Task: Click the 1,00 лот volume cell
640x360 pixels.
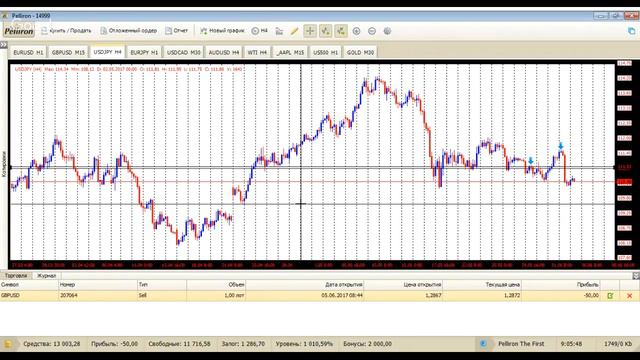Action: coord(234,295)
